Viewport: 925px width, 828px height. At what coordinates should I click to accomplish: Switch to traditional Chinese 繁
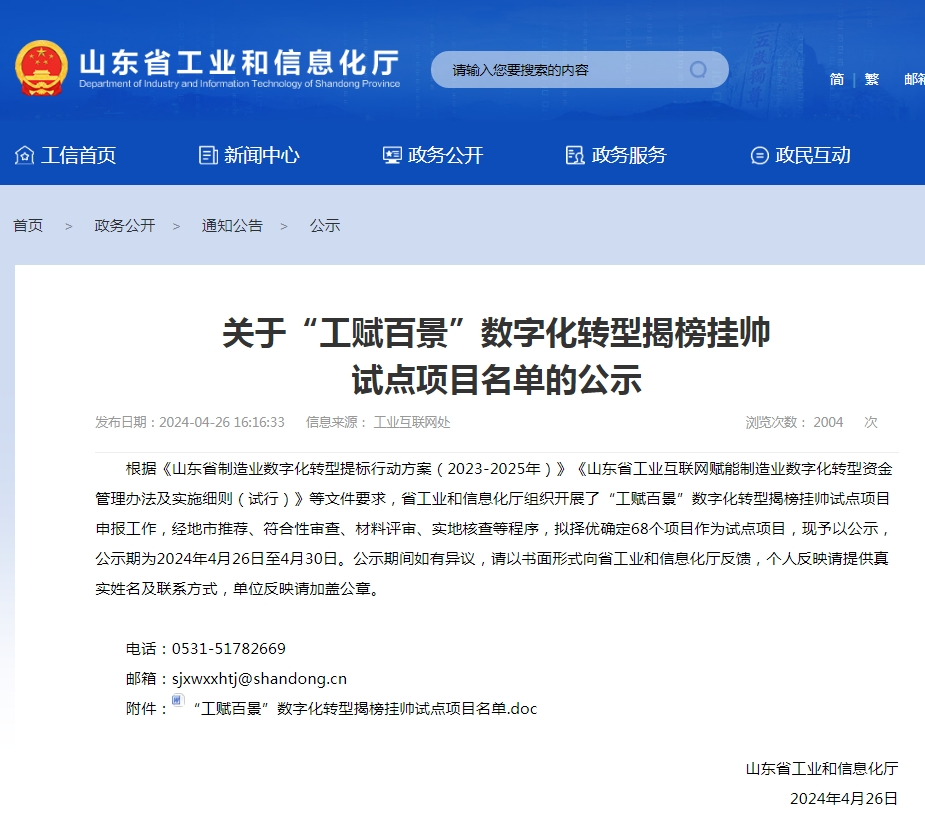(x=872, y=79)
